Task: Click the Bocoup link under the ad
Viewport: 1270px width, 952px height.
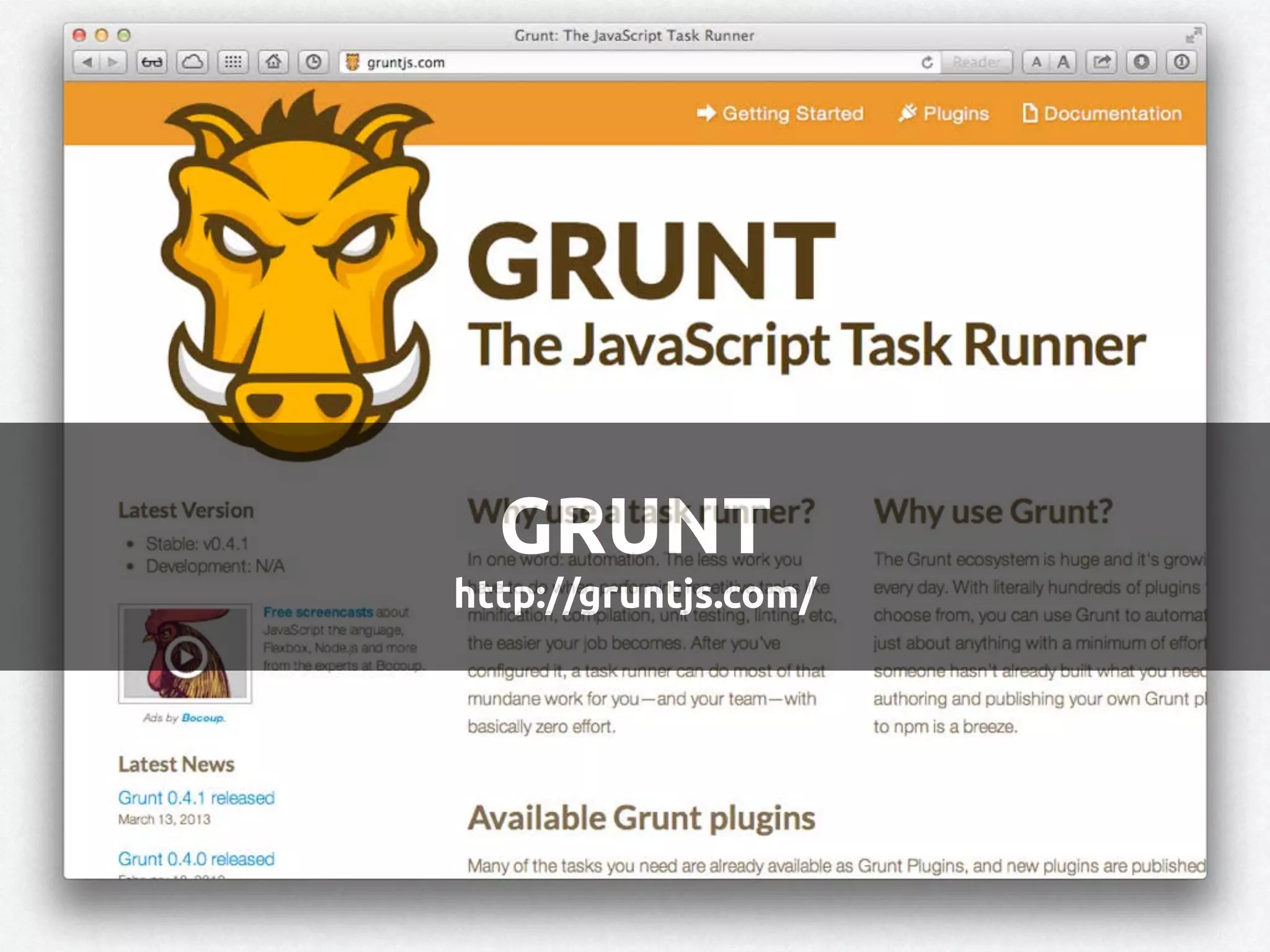Action: [x=203, y=718]
